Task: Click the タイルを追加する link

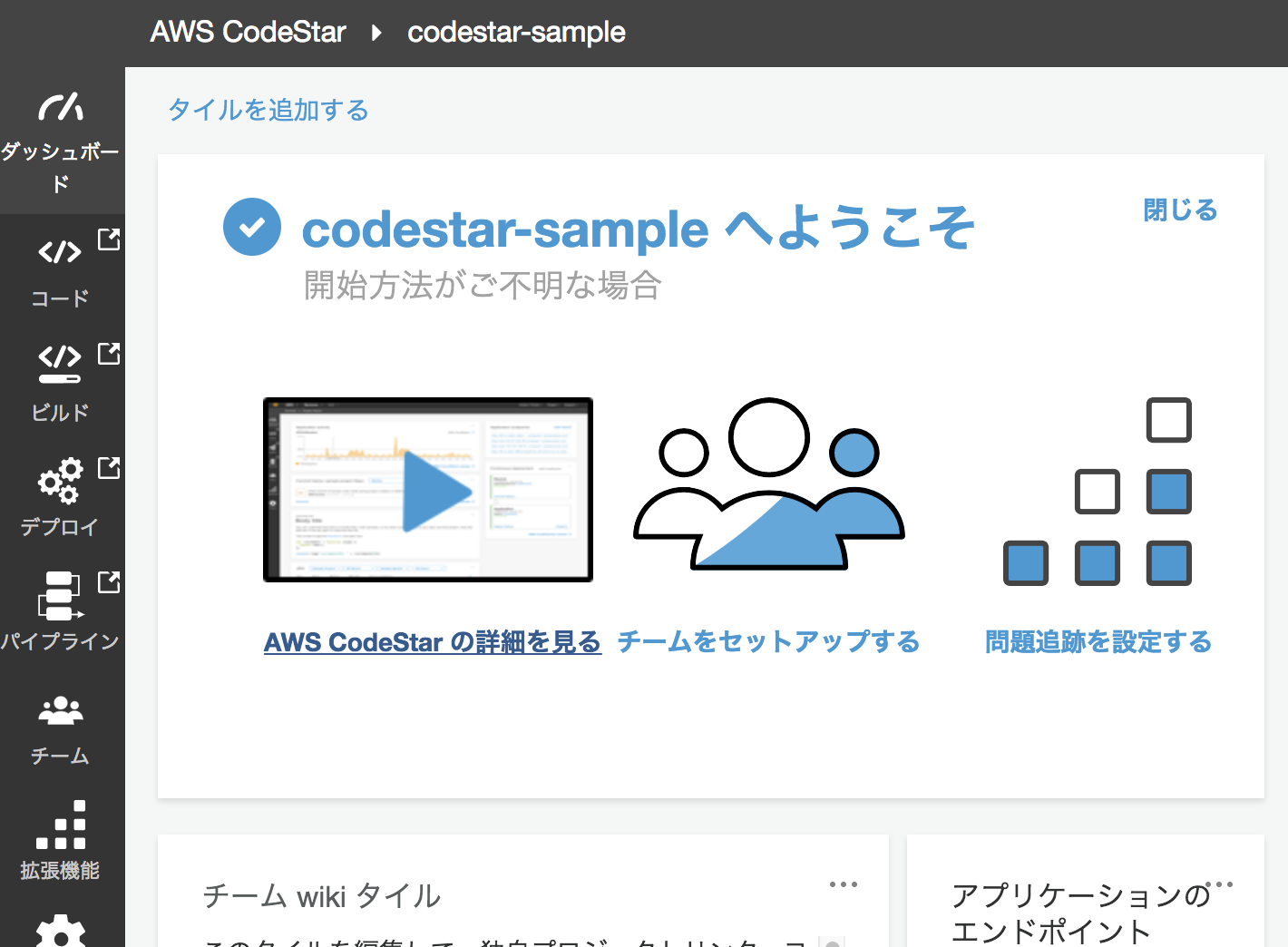Action: pos(268,110)
